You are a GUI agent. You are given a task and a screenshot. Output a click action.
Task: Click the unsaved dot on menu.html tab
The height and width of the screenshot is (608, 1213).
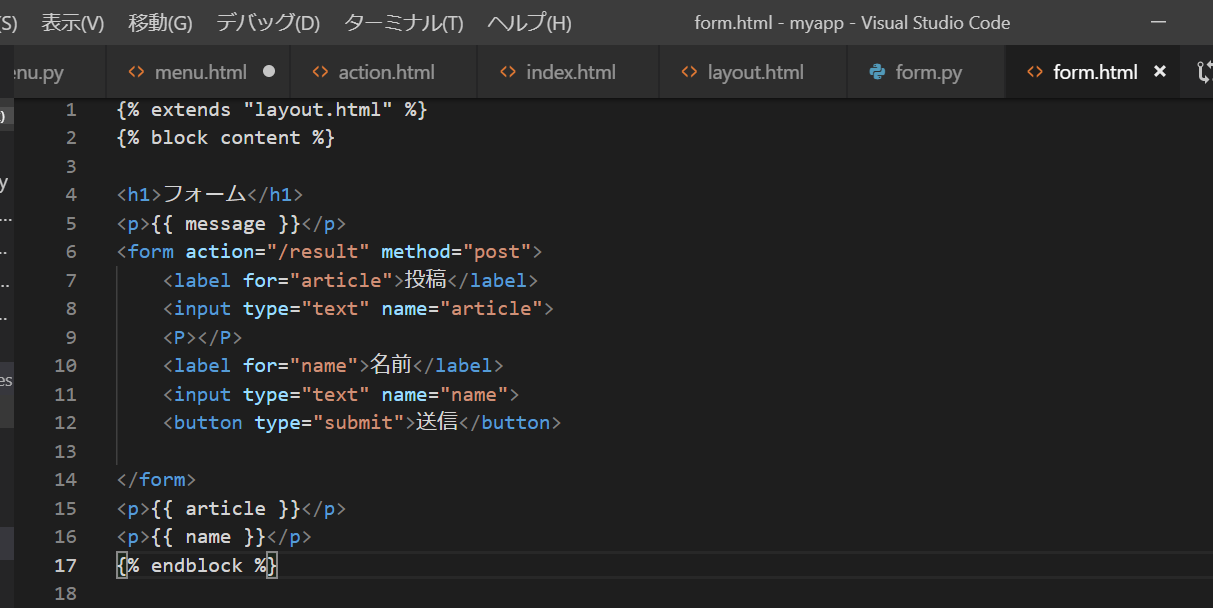point(269,72)
